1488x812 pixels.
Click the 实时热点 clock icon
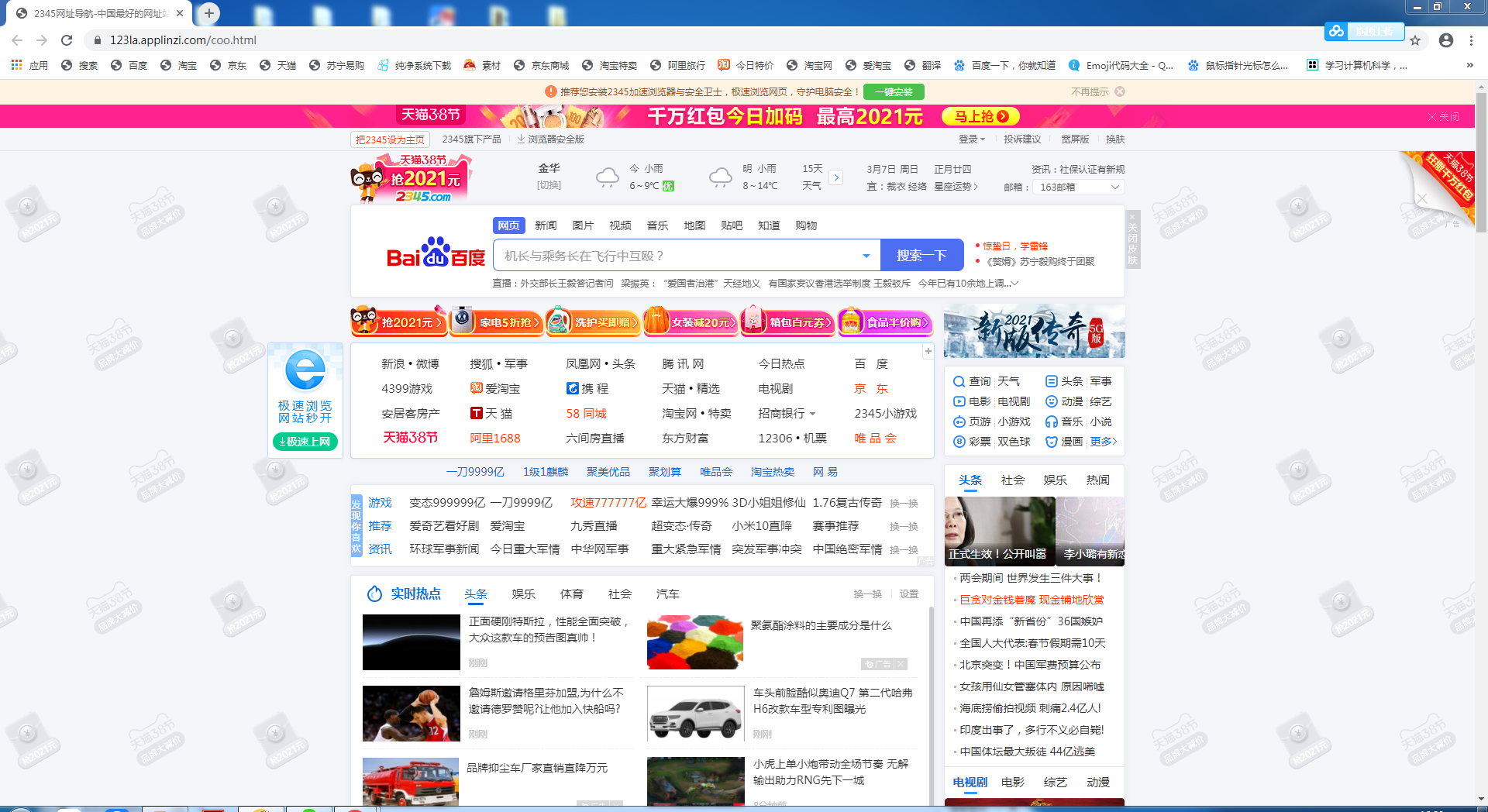pos(374,594)
